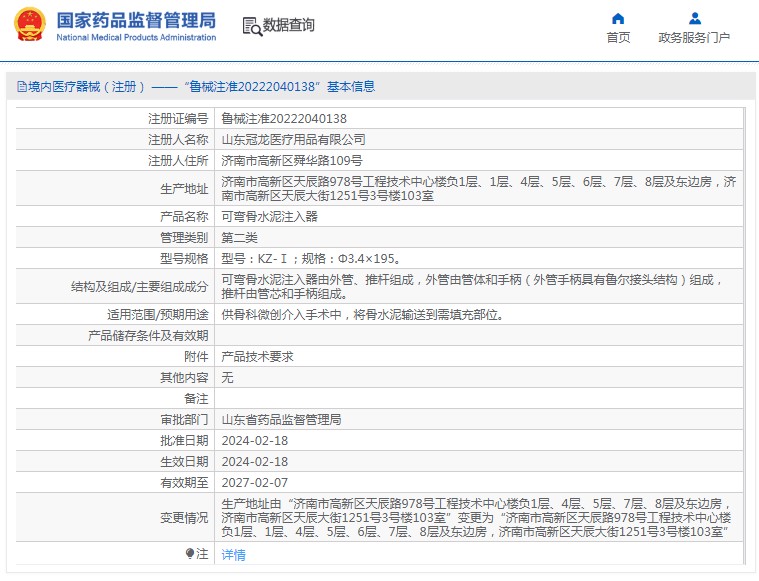Click the 变更情况 row label
Screen dimensions: 759x581
pyautogui.click(x=184, y=518)
